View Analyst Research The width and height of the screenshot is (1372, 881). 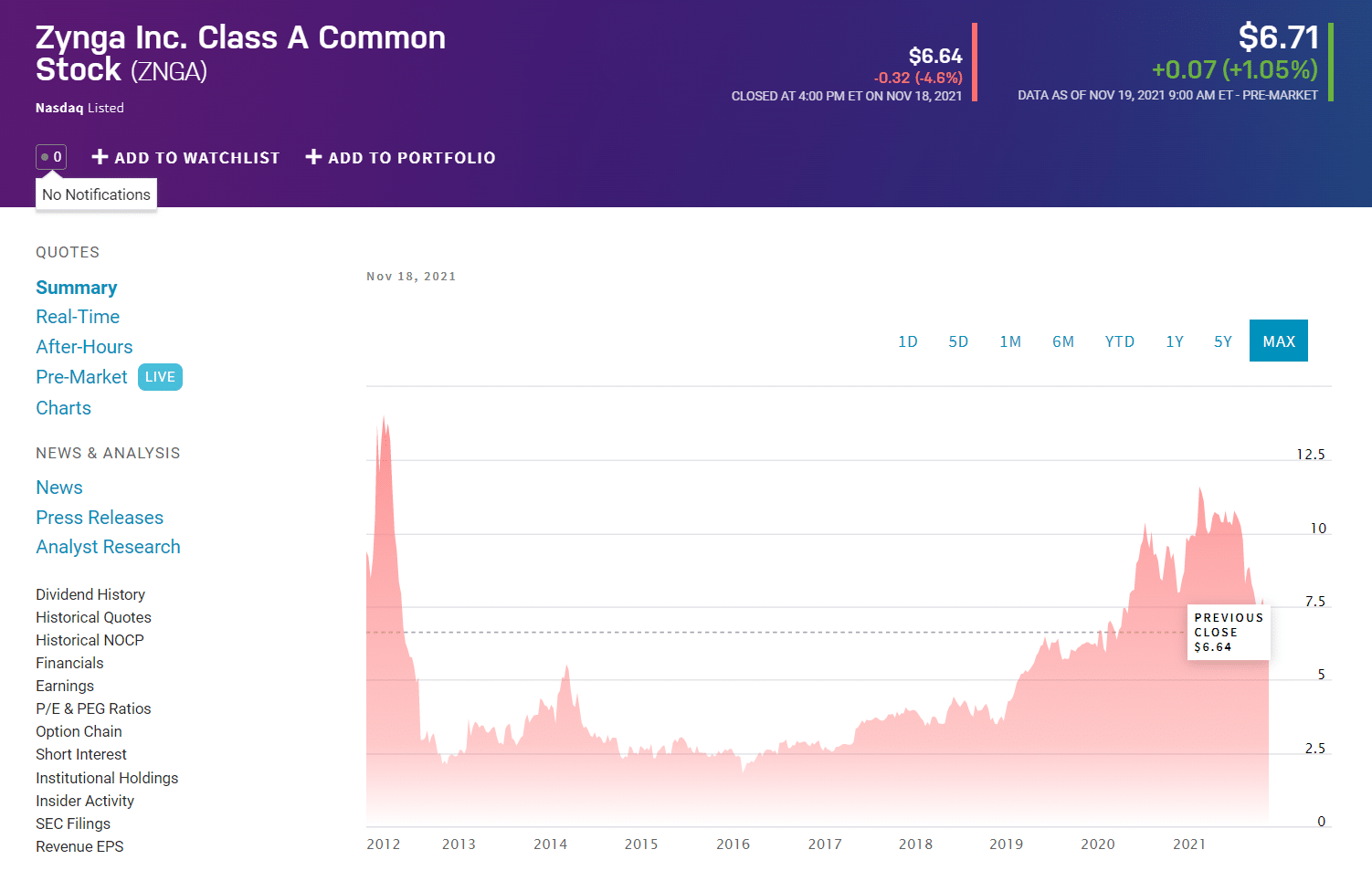pyautogui.click(x=108, y=547)
